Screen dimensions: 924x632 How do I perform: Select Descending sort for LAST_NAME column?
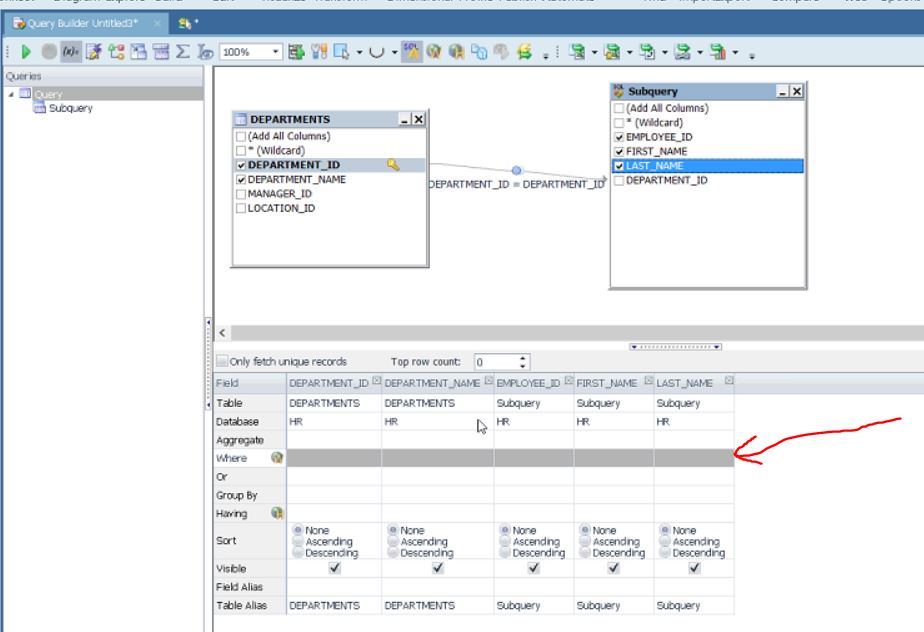pos(665,552)
